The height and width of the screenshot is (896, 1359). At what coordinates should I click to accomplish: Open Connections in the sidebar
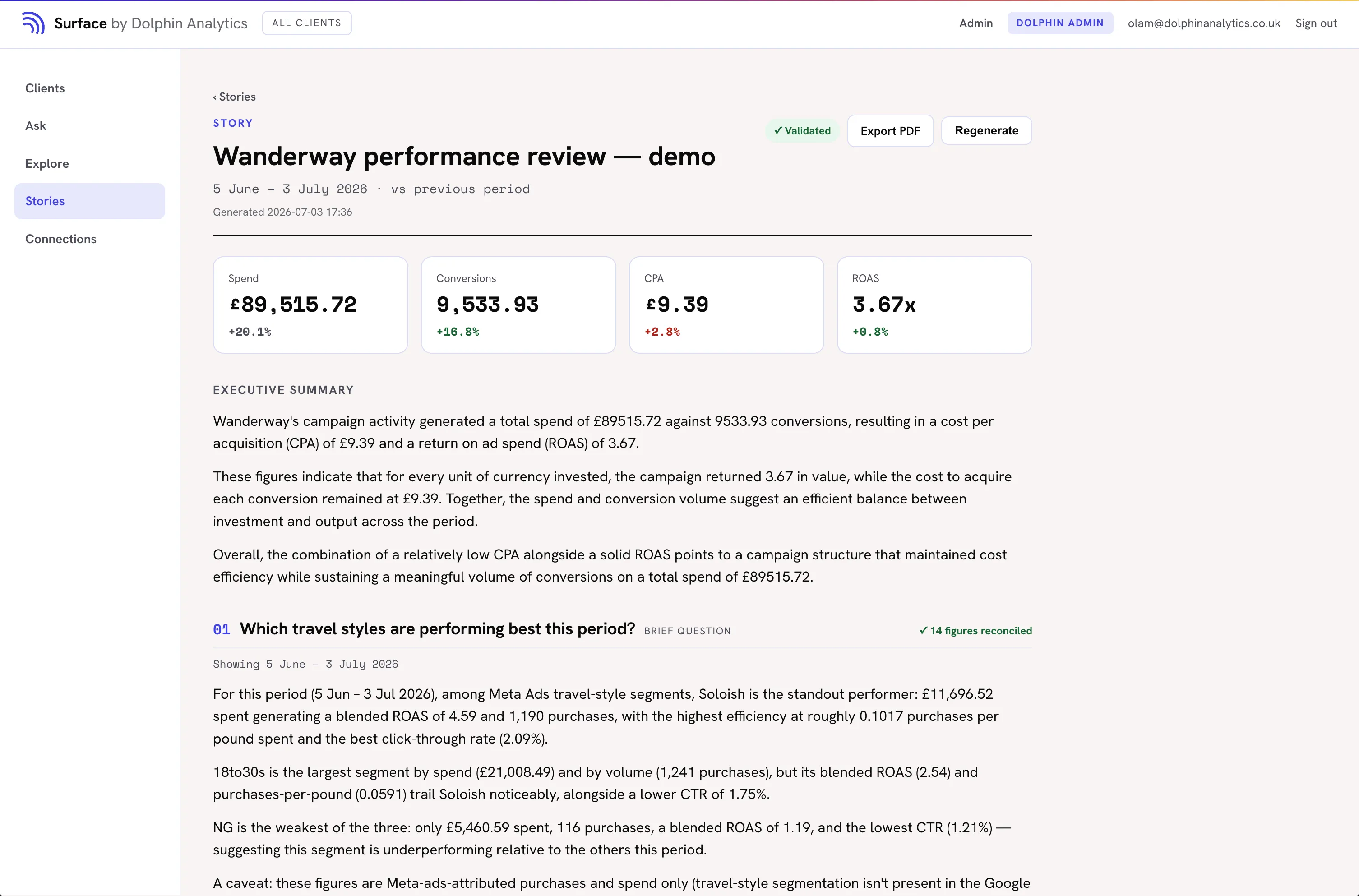coord(90,239)
